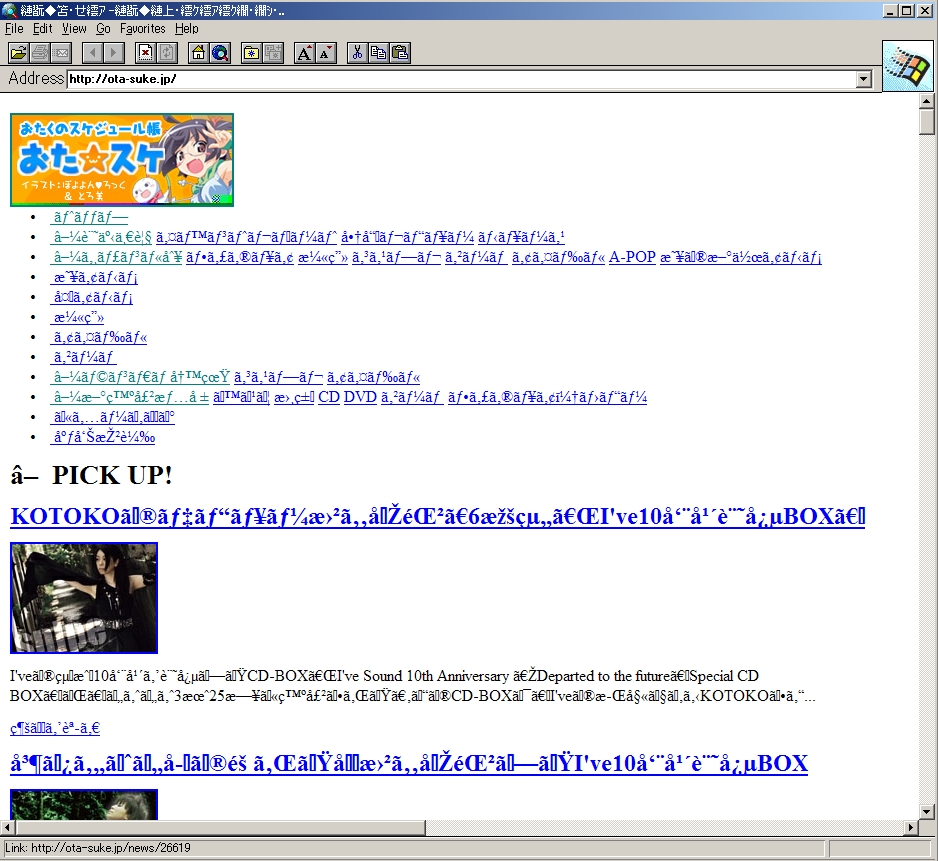The height and width of the screenshot is (861, 938).
Task: Click the Cut scissors icon
Action: pyautogui.click(x=357, y=53)
